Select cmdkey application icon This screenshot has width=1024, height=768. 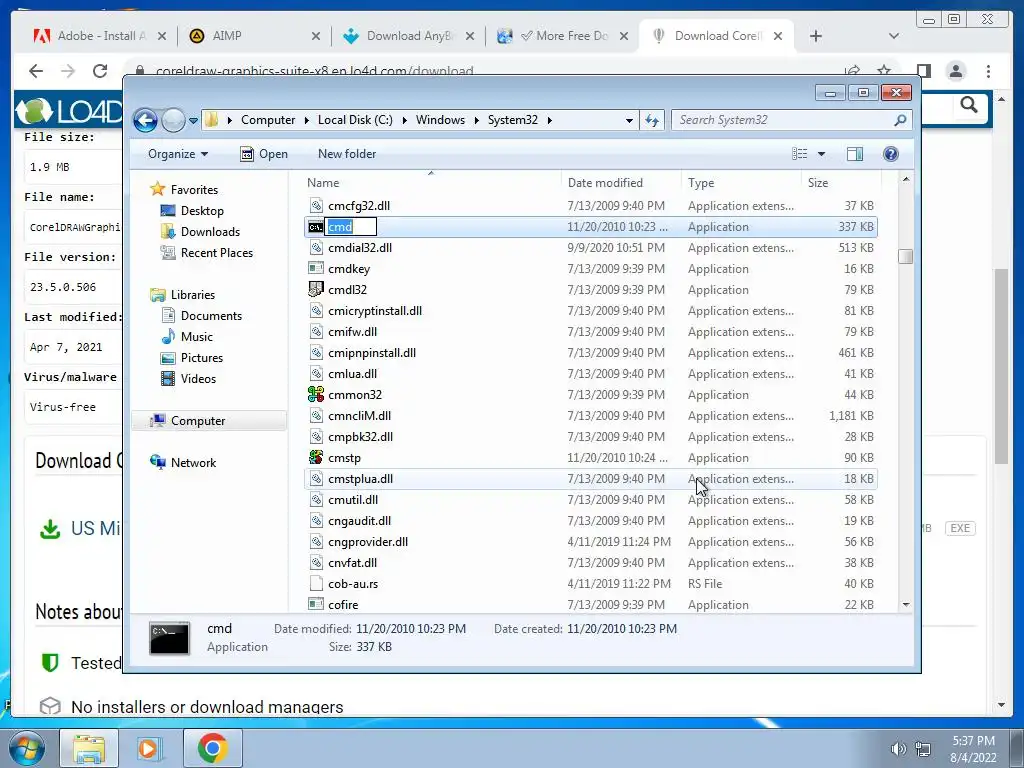(316, 269)
